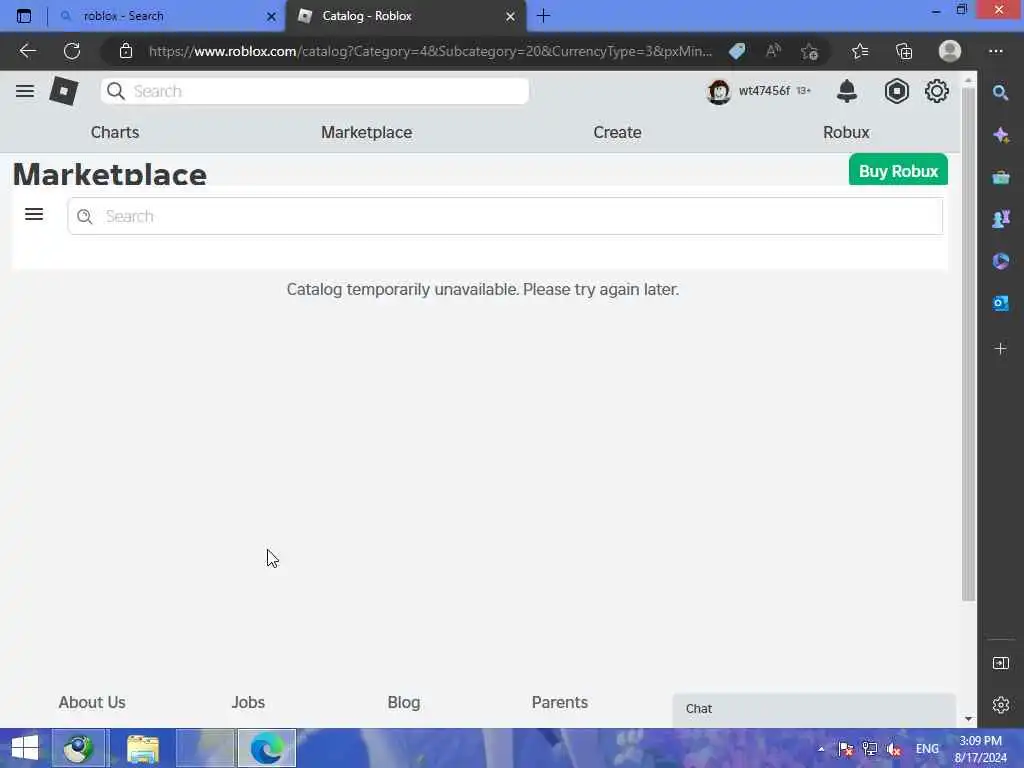Click the Roblox logo home icon

[64, 91]
